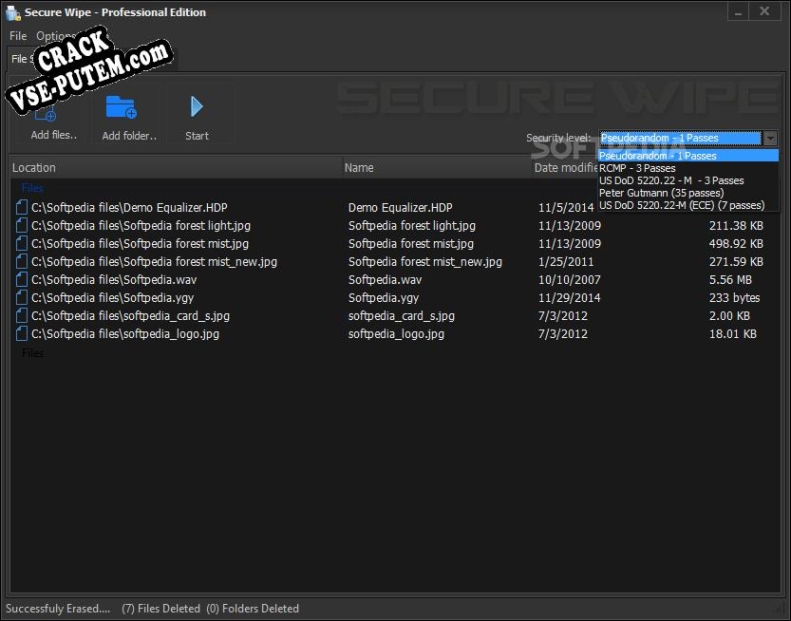The width and height of the screenshot is (791, 621).
Task: Click Successfuly Erased status bar text
Action: tap(58, 608)
